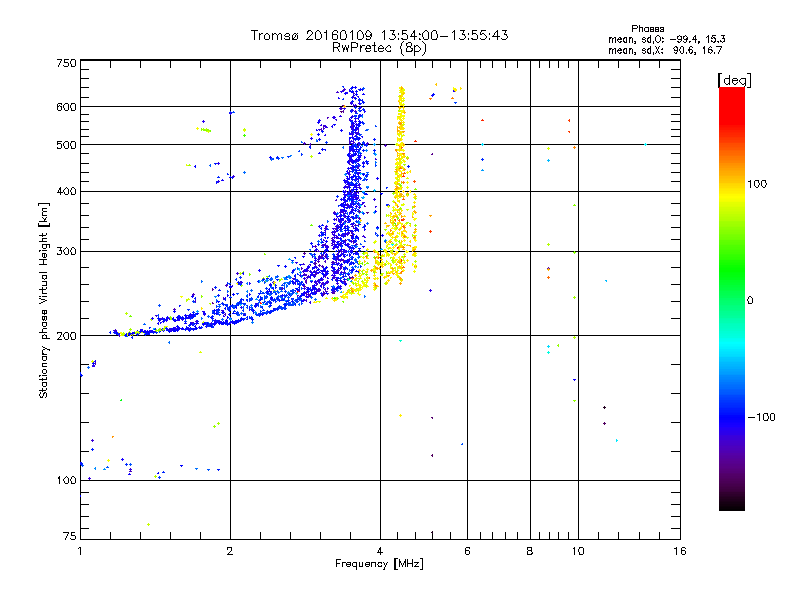Click the 'Phases' heading above the statistics
This screenshot has width=800, height=600.
(x=647, y=29)
